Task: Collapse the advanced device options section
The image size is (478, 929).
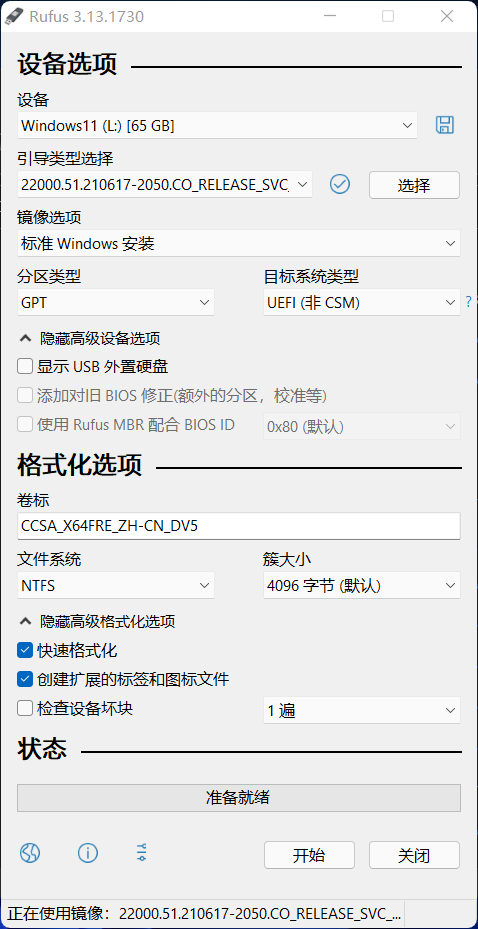Action: coord(90,339)
